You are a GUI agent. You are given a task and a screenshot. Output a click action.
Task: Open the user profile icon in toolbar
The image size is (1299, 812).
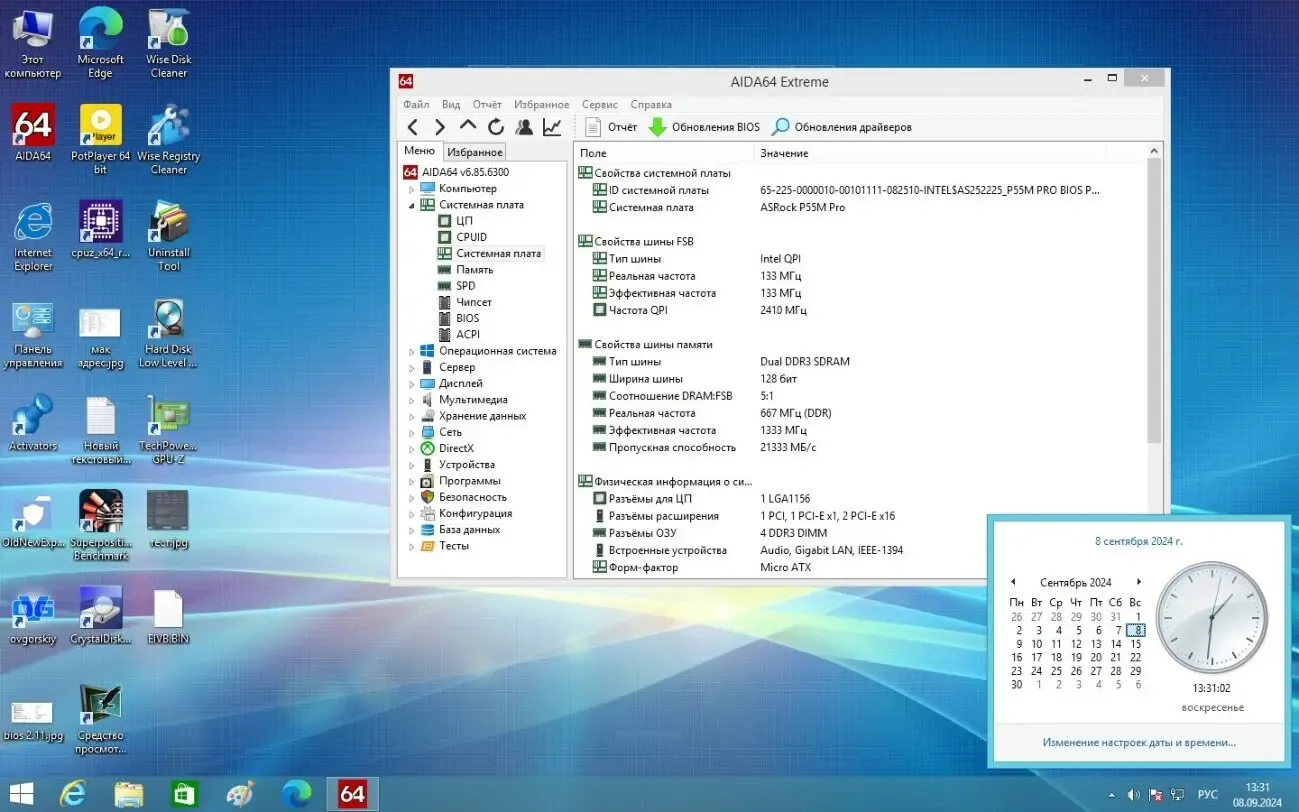[x=524, y=127]
